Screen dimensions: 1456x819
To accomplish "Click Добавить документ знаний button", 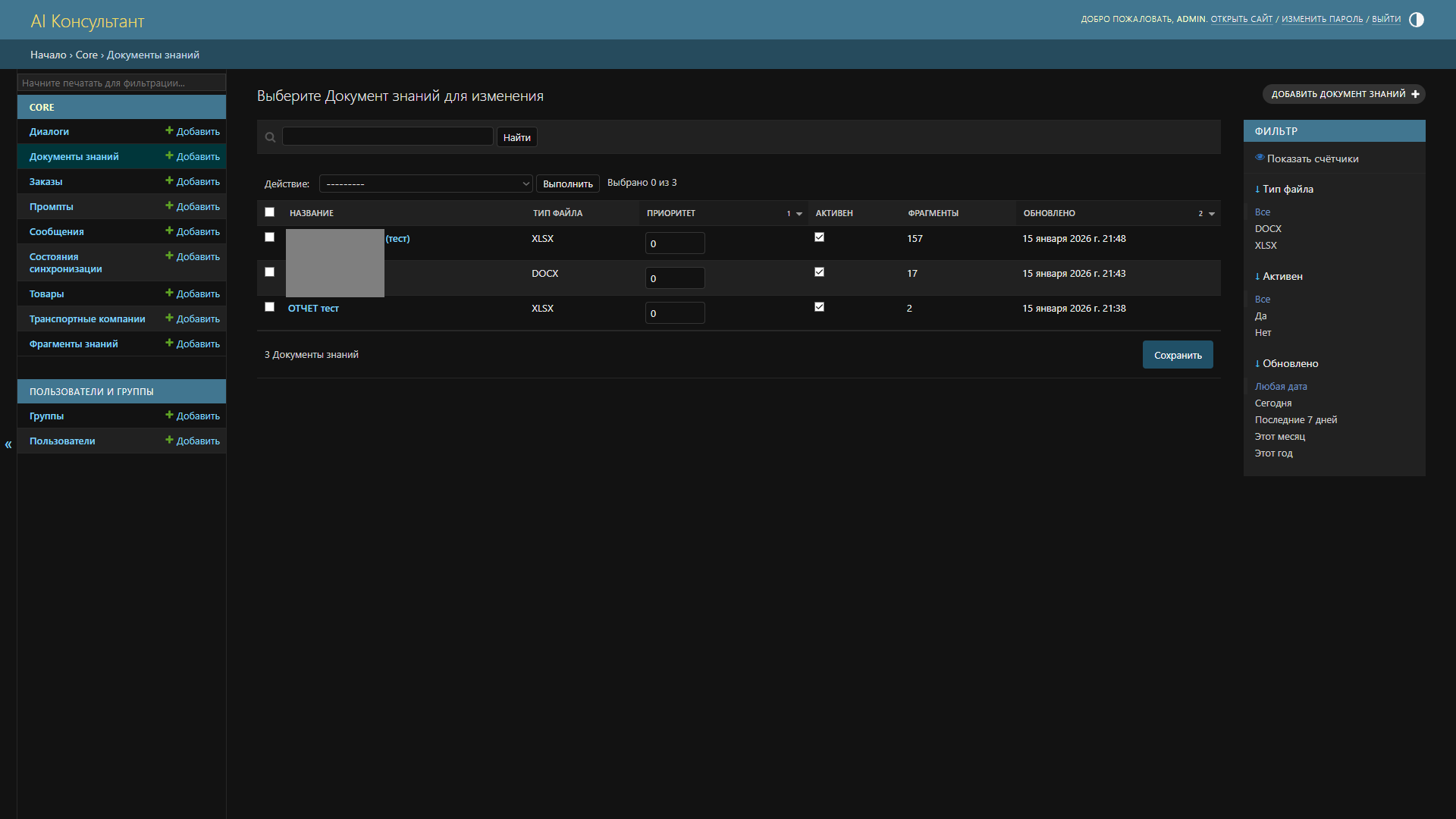I will 1344,94.
